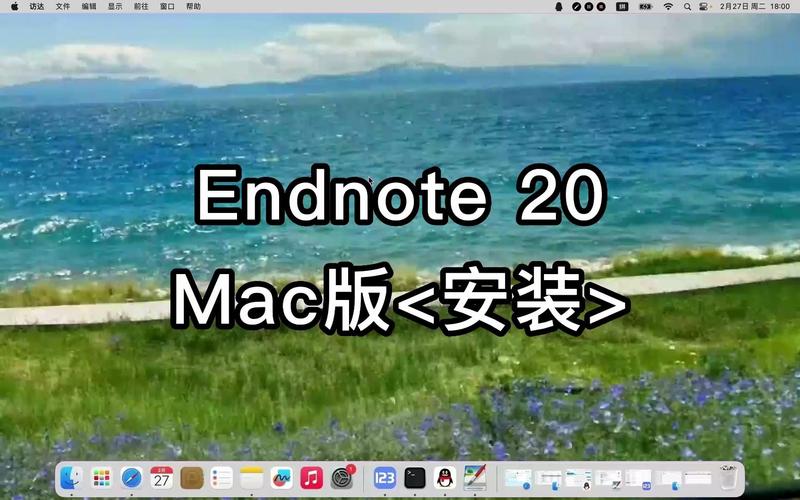Restore the minimized Safari window thumbnail
Viewport: 800px width, 500px height.
518,479
